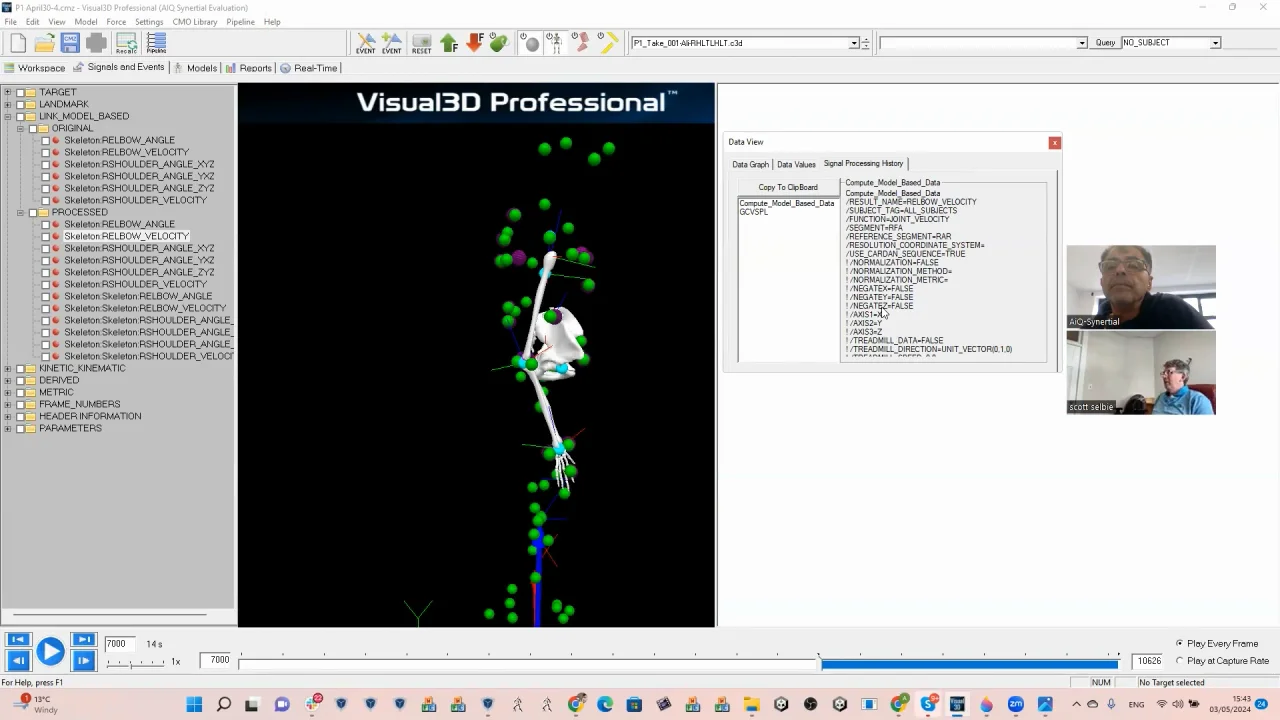Open Zoom from the taskbar
Viewport: 1280px width, 720px height.
pos(1016,705)
